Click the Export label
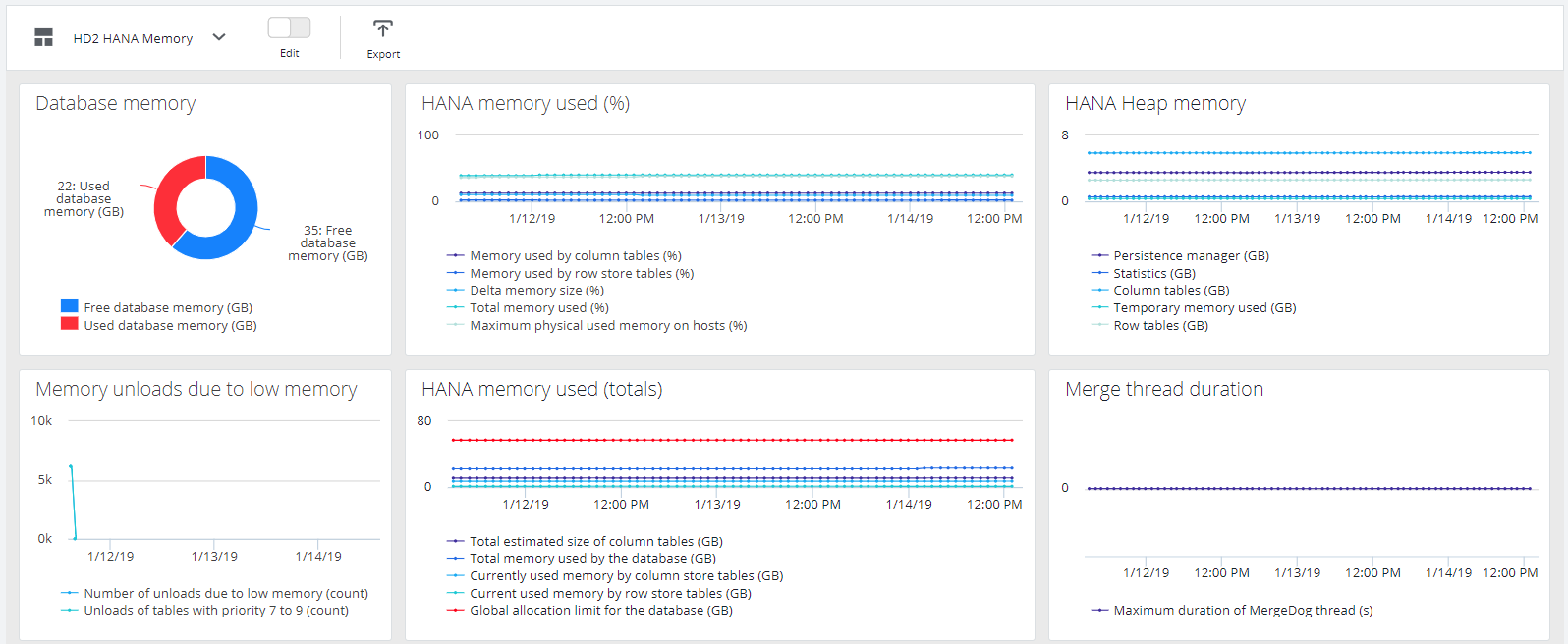This screenshot has width=1568, height=644. (383, 54)
